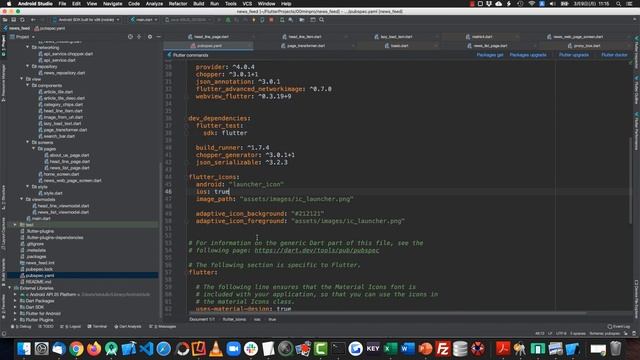The height and width of the screenshot is (360, 640).
Task: Open the Debug tool window
Action: pyautogui.click(x=21, y=327)
